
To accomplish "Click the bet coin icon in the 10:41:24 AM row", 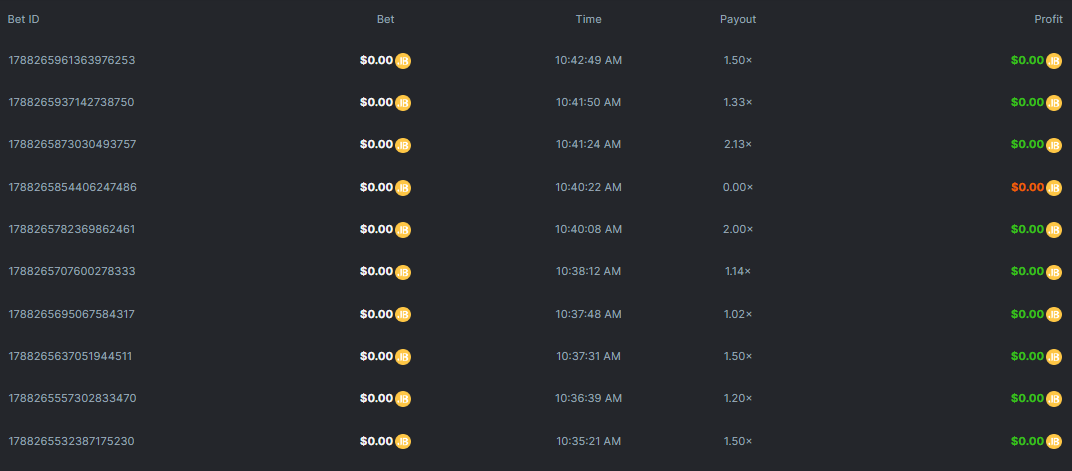I will (403, 145).
